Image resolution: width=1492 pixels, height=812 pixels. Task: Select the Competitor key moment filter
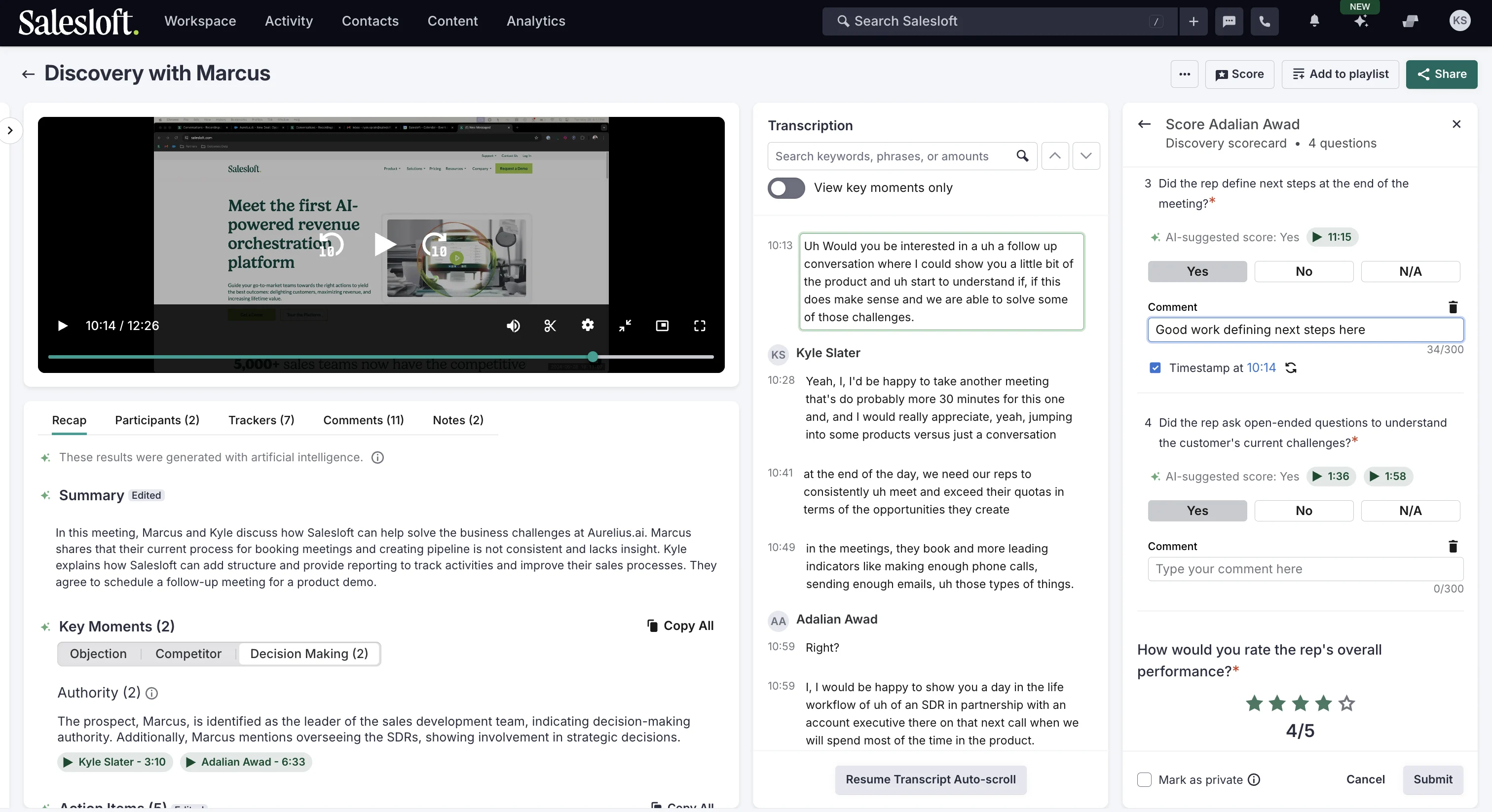tap(188, 653)
